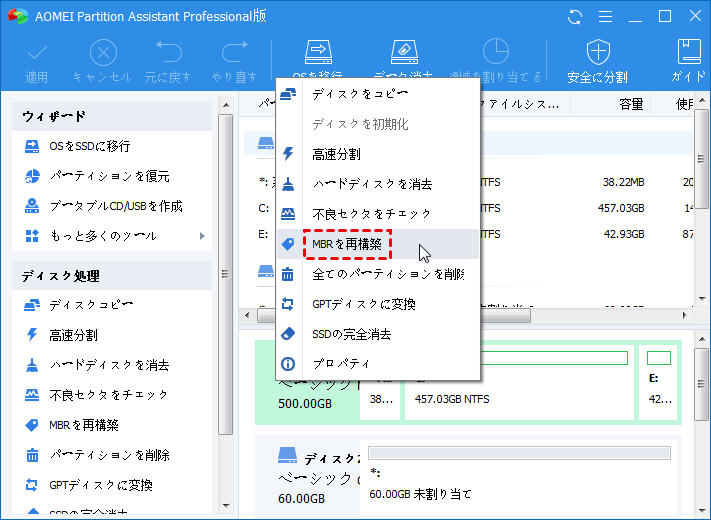The height and width of the screenshot is (520, 711).
Task: Click the Redo (やり直す) arrow icon
Action: [x=234, y=52]
